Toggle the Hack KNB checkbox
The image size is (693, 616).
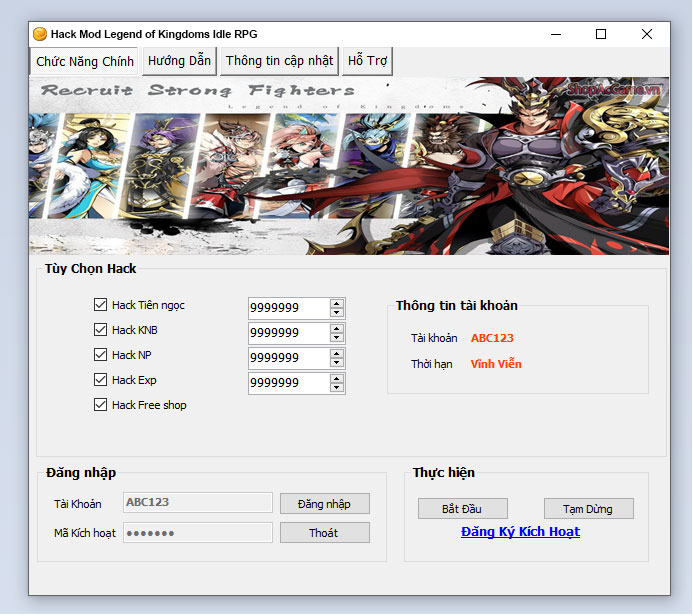pyautogui.click(x=100, y=330)
